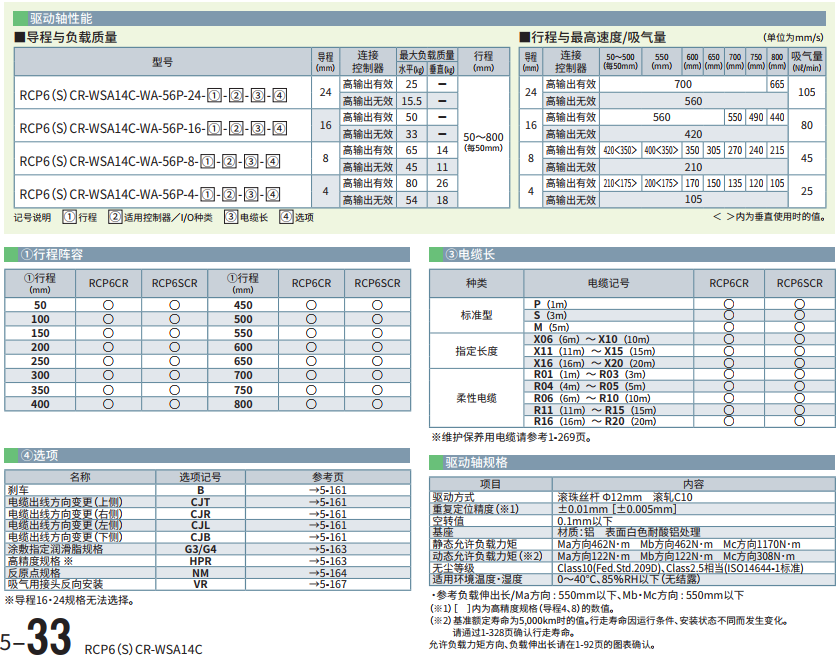Click cable code S (3m)
837x658 pixels.
point(550,315)
